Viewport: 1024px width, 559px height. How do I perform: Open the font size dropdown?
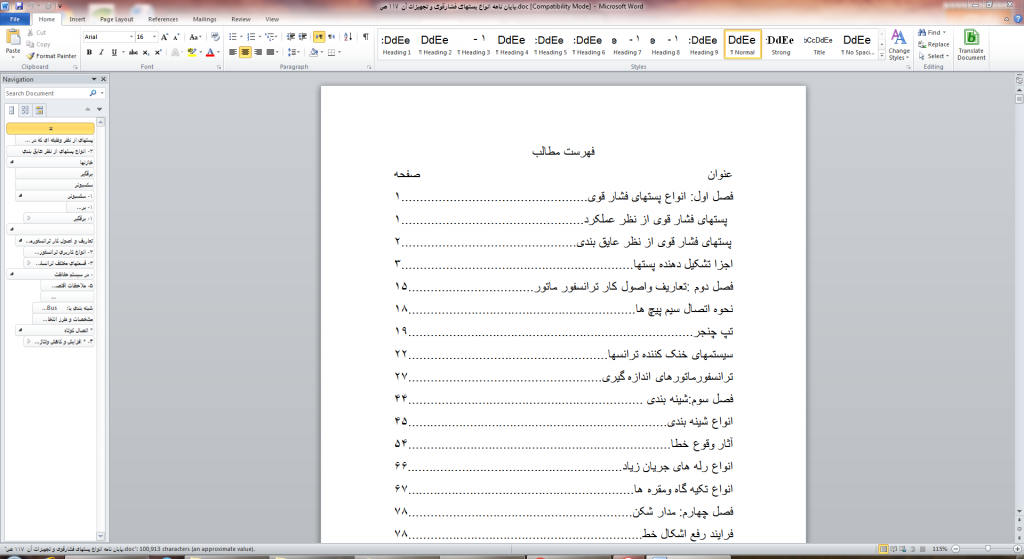point(147,37)
